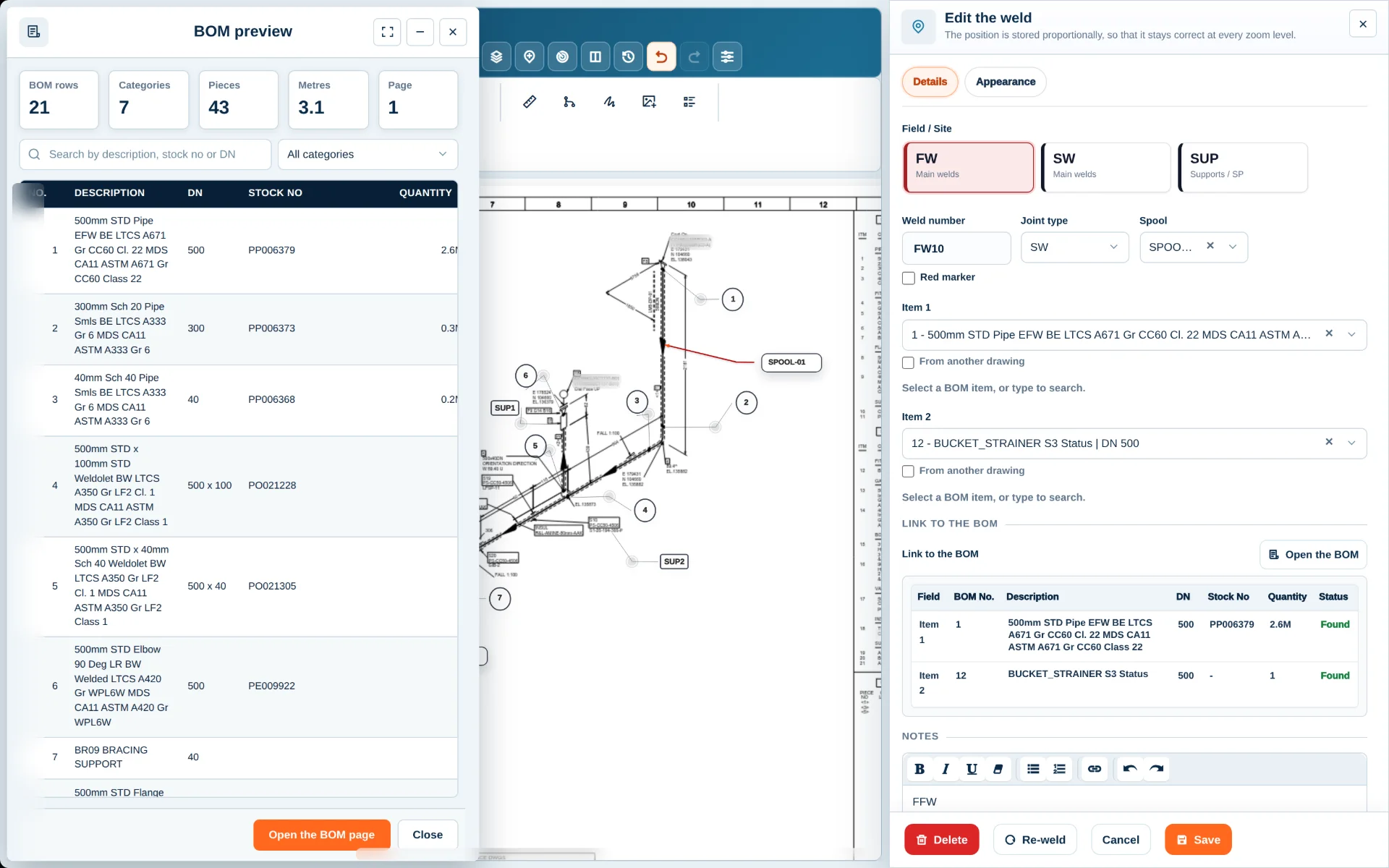
Task: Switch to the Details tab
Action: [x=930, y=82]
